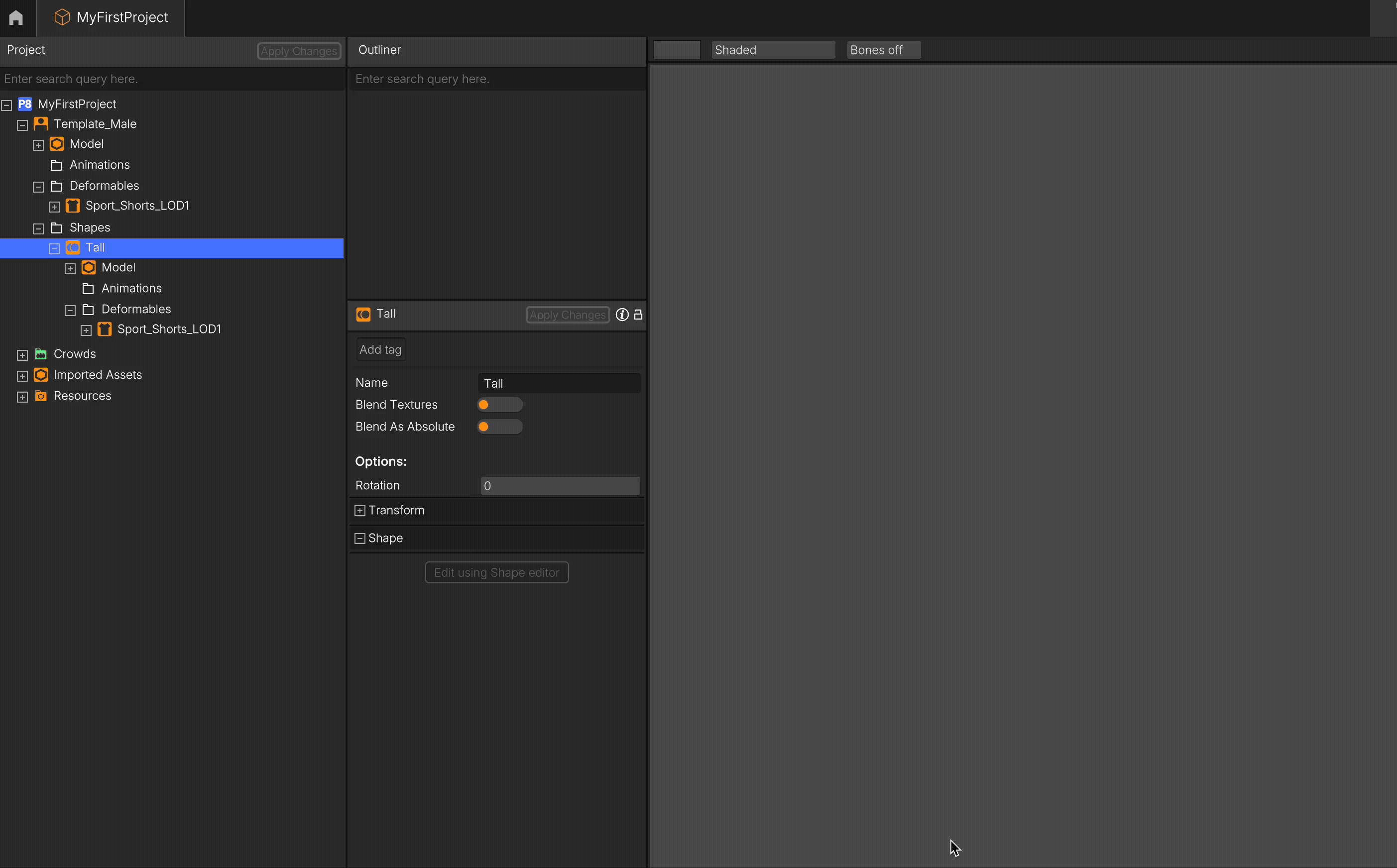Expand the Sport_Shorts_LOD1 node under Tall
Screen dimensions: 1397x868
(86, 330)
